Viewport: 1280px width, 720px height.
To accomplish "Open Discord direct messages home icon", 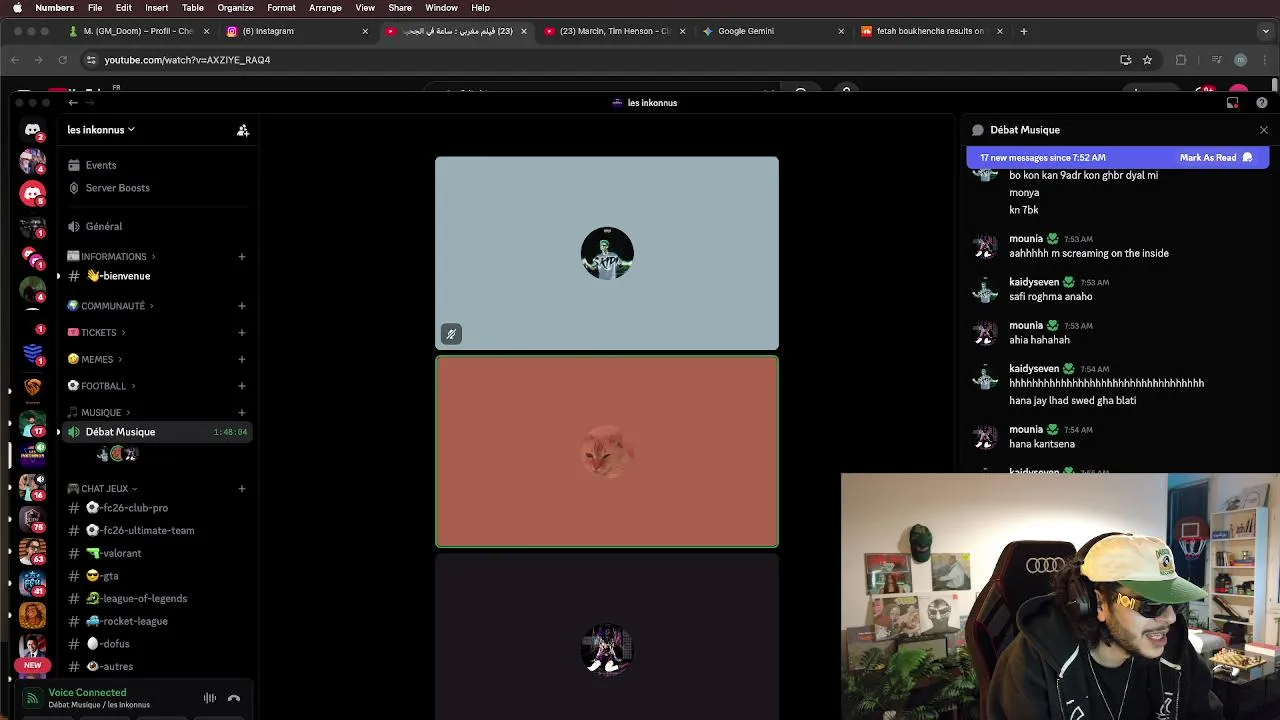I will point(32,130).
